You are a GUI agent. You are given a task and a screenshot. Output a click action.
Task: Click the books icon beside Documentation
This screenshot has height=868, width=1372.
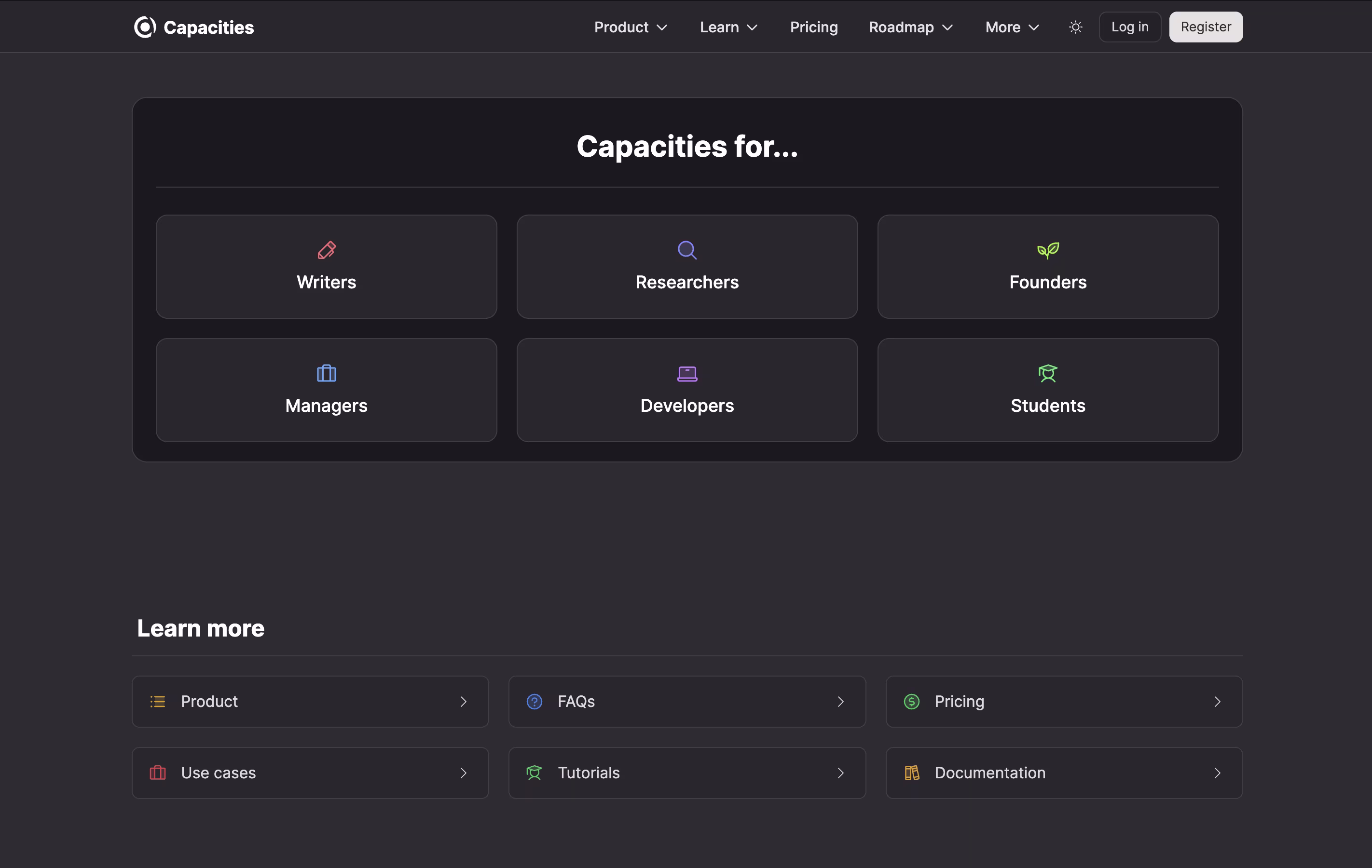click(x=912, y=773)
